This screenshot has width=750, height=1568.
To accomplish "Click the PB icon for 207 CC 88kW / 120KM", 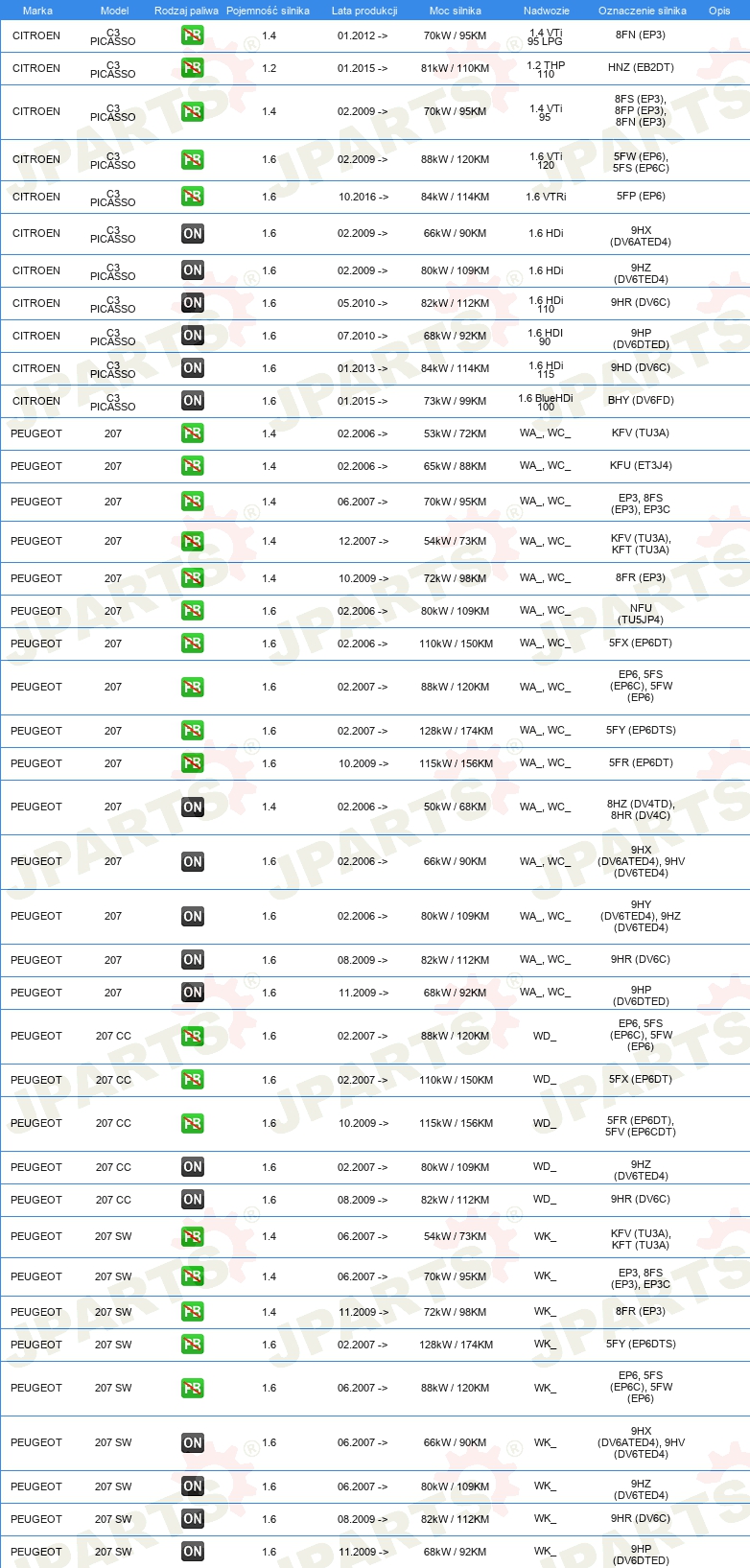I will click(192, 1036).
